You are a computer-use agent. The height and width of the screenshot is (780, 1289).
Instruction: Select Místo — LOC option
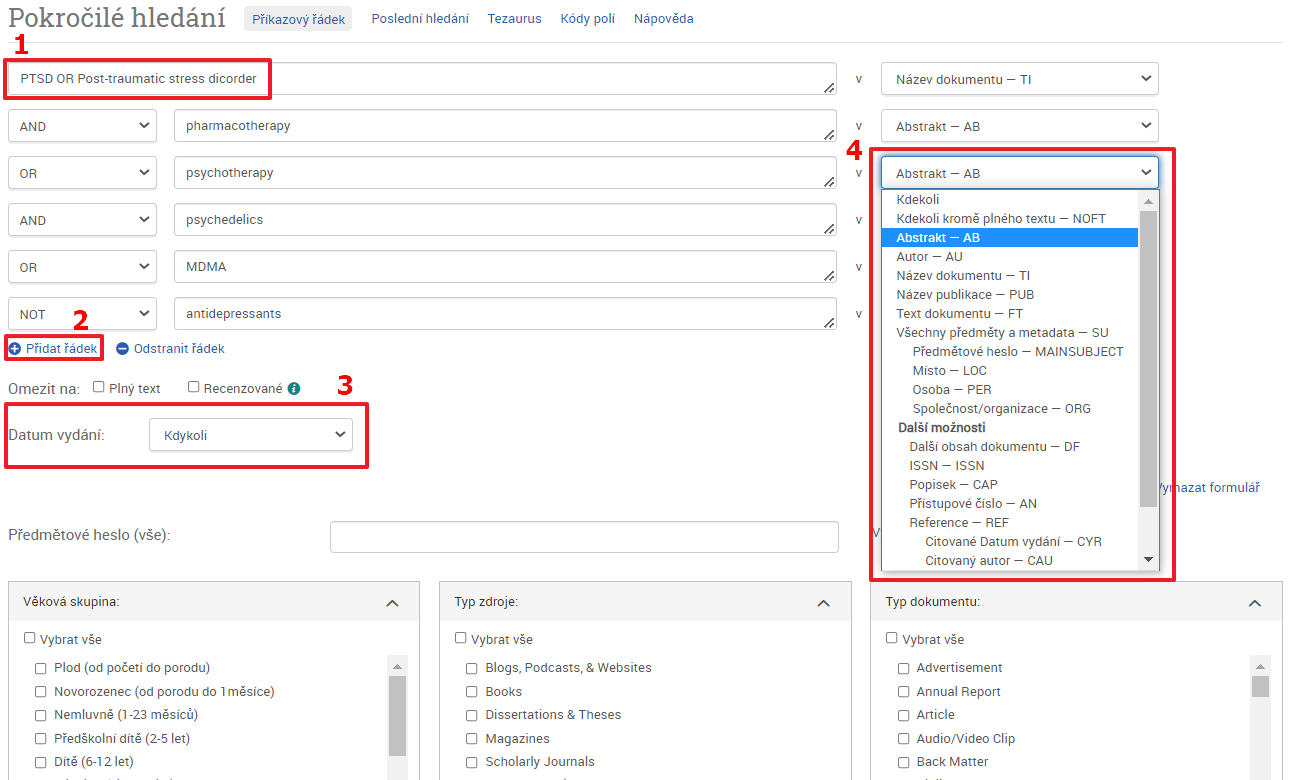(x=1009, y=370)
